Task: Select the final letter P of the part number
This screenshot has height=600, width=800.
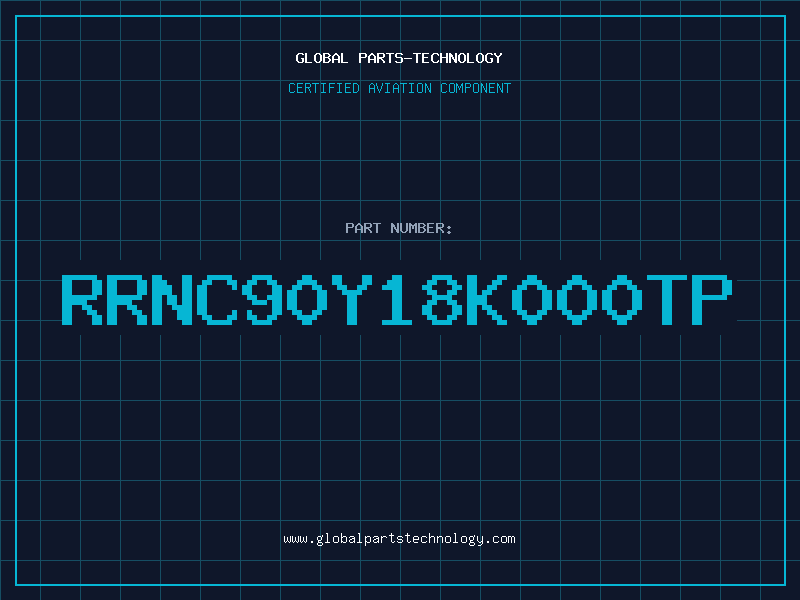Action: click(712, 299)
